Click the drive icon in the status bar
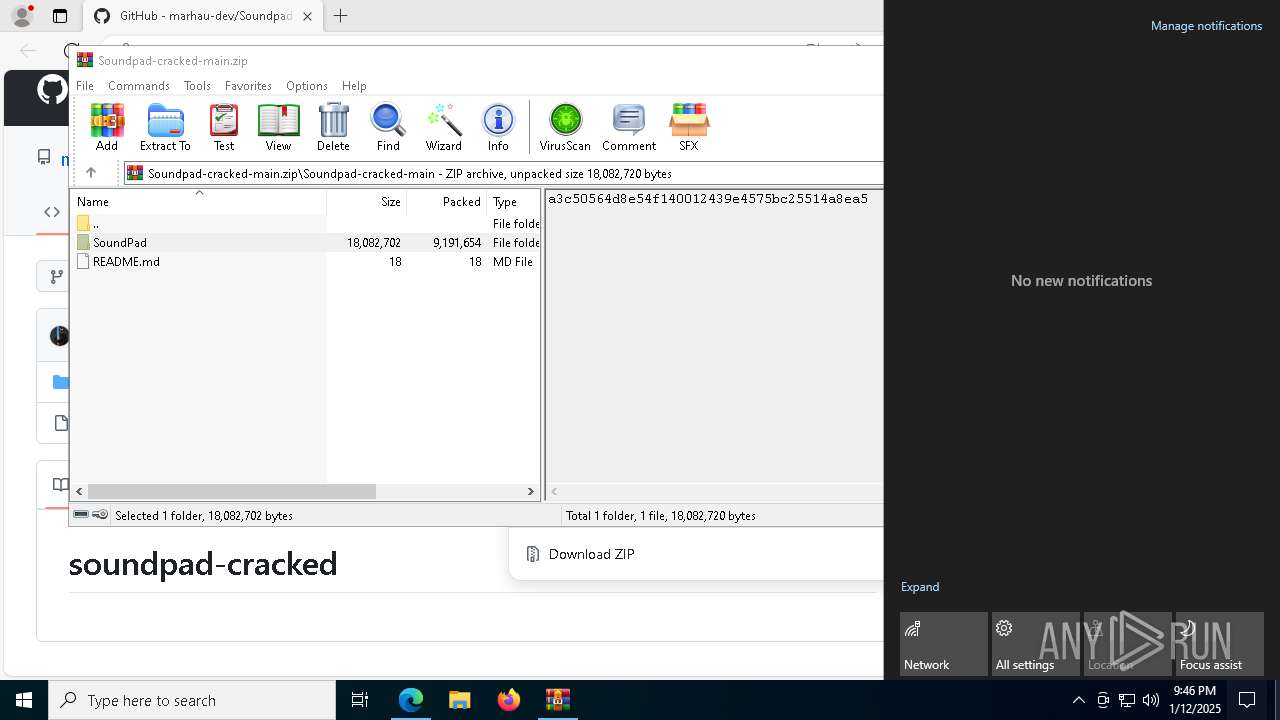Viewport: 1280px width, 720px height. (81, 515)
